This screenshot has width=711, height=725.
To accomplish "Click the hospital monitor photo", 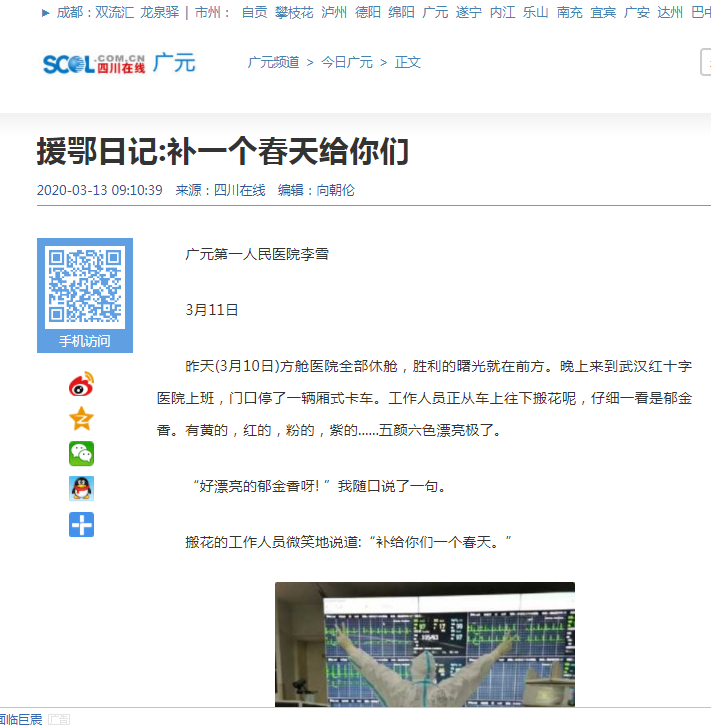I will (425, 645).
